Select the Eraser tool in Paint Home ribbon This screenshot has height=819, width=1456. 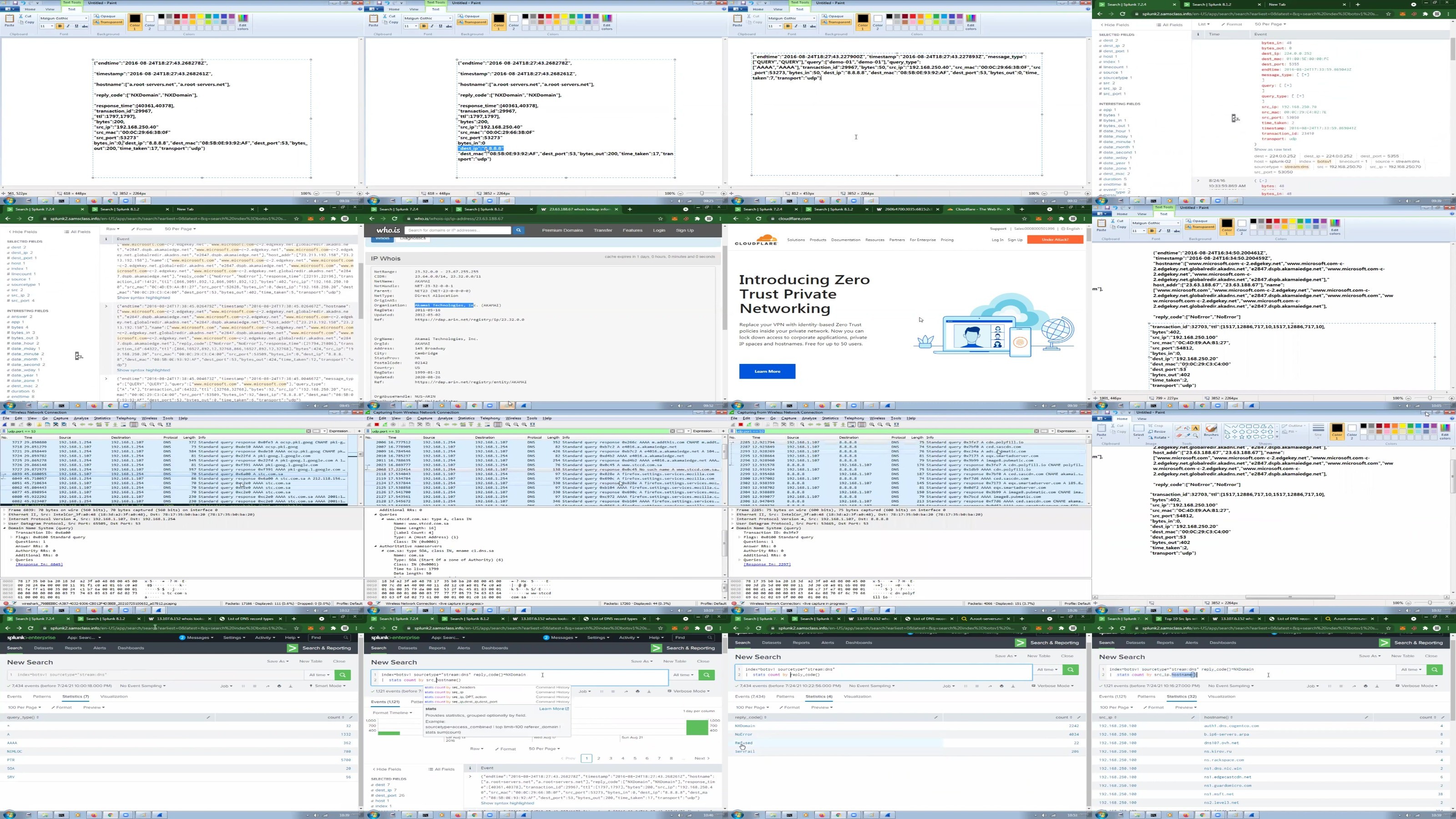click(x=1179, y=436)
